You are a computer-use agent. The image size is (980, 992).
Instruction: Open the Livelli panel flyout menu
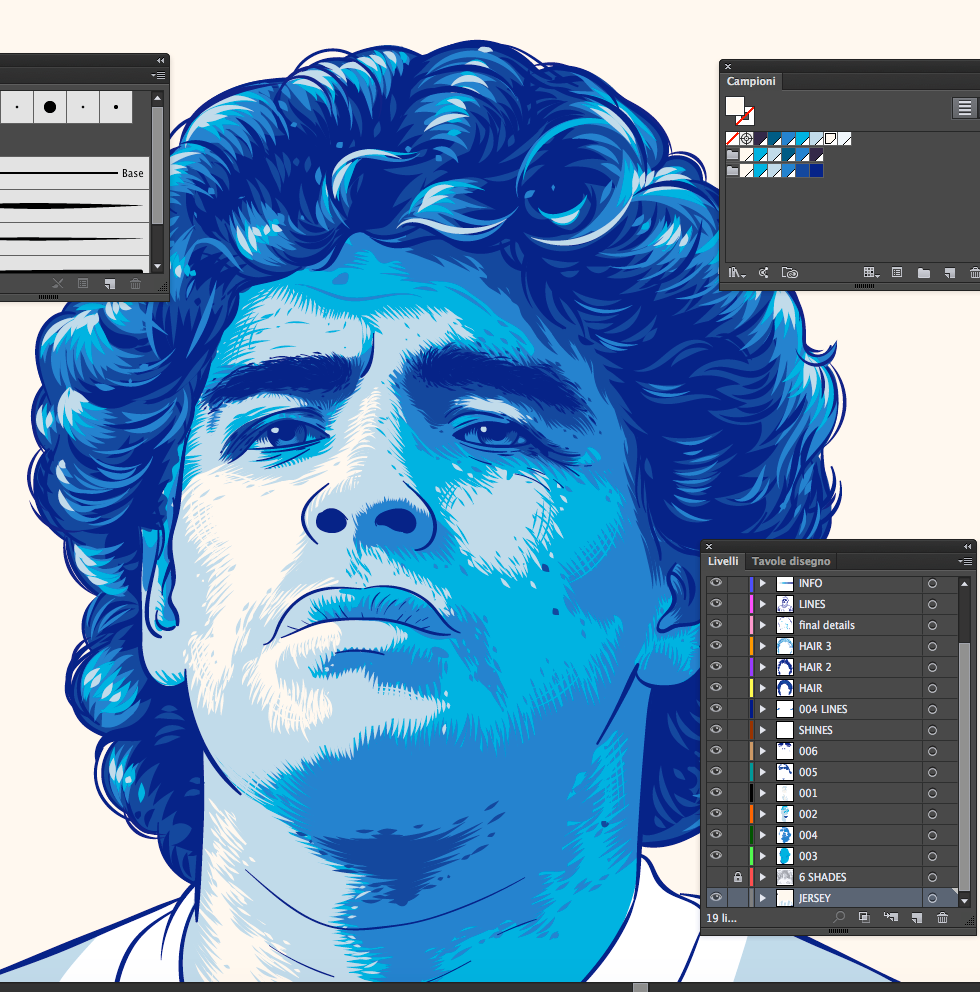click(965, 561)
